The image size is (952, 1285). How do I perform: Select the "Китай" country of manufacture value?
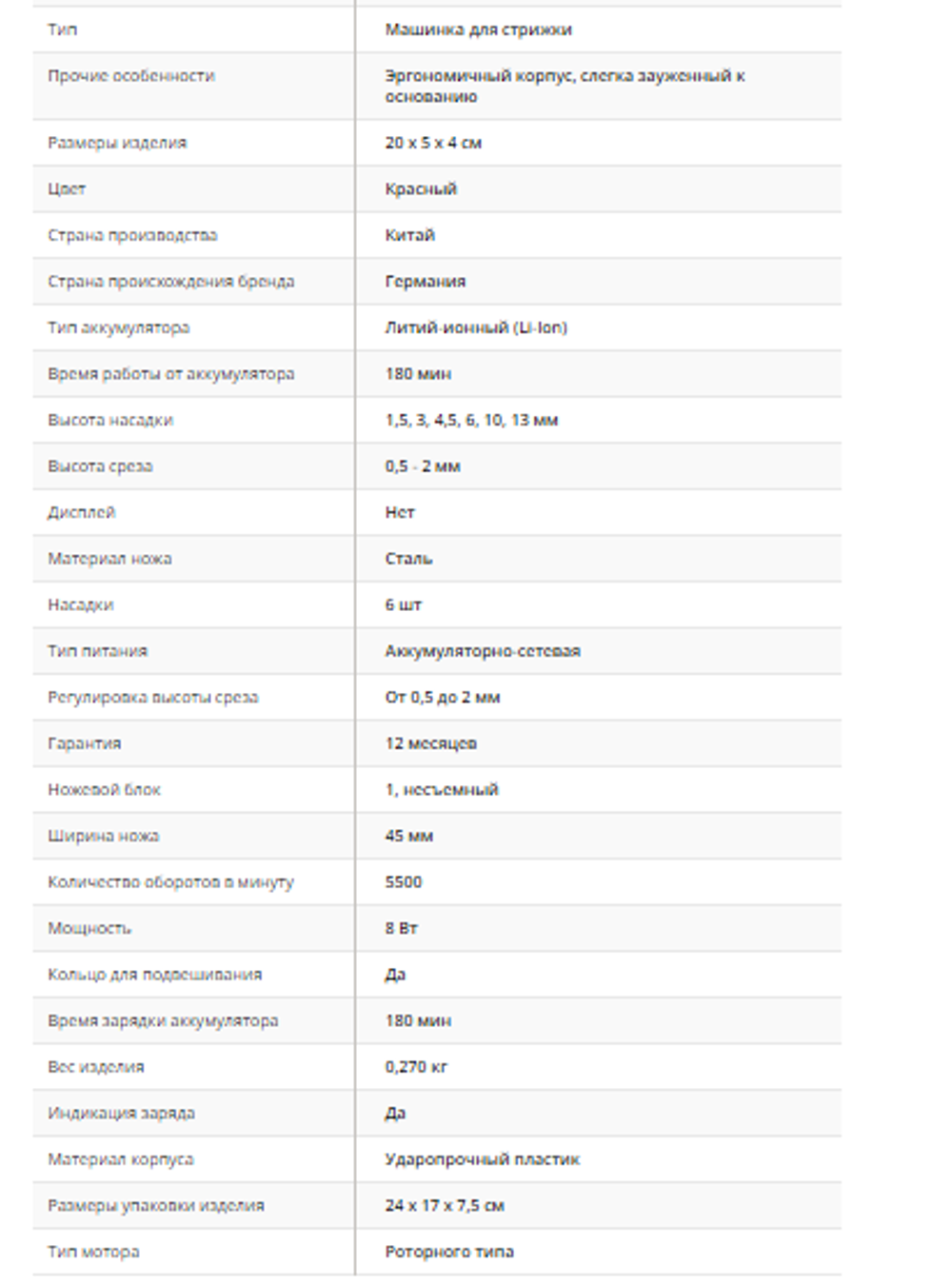409,235
